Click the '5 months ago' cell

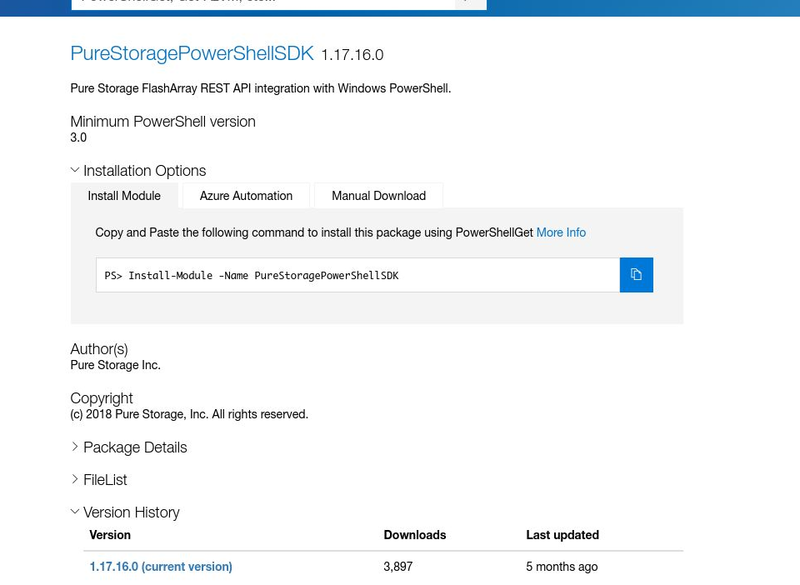562,567
